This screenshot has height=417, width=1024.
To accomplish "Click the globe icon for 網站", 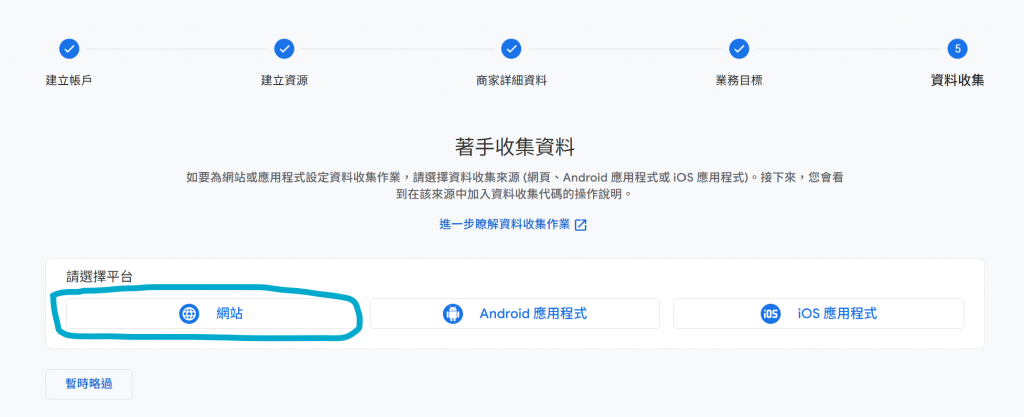I will (x=189, y=314).
